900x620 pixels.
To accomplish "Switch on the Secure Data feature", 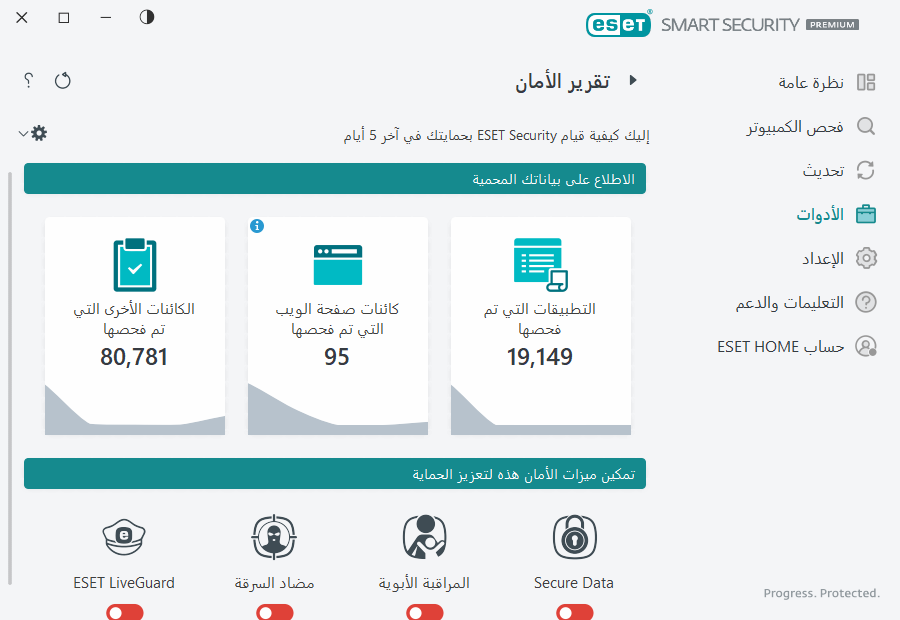I will click(x=574, y=612).
